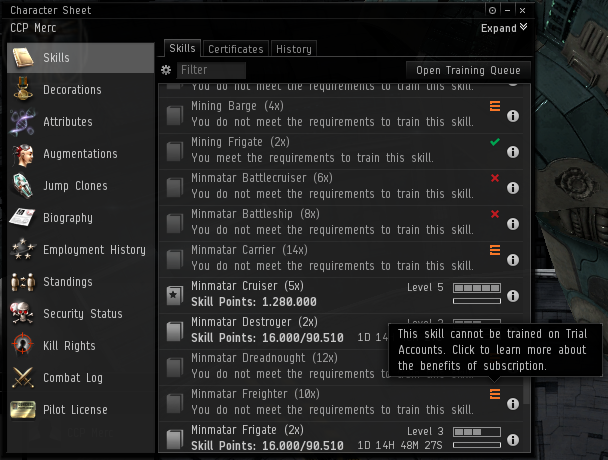Viewport: 608px width, 460px height.
Task: Click the trial account subscription tooltip
Action: 495,350
